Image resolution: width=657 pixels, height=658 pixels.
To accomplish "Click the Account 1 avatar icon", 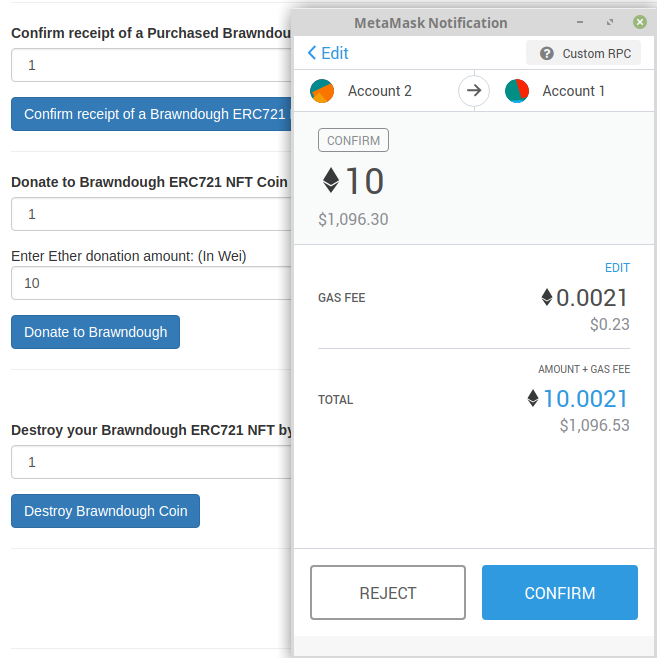I will (517, 91).
